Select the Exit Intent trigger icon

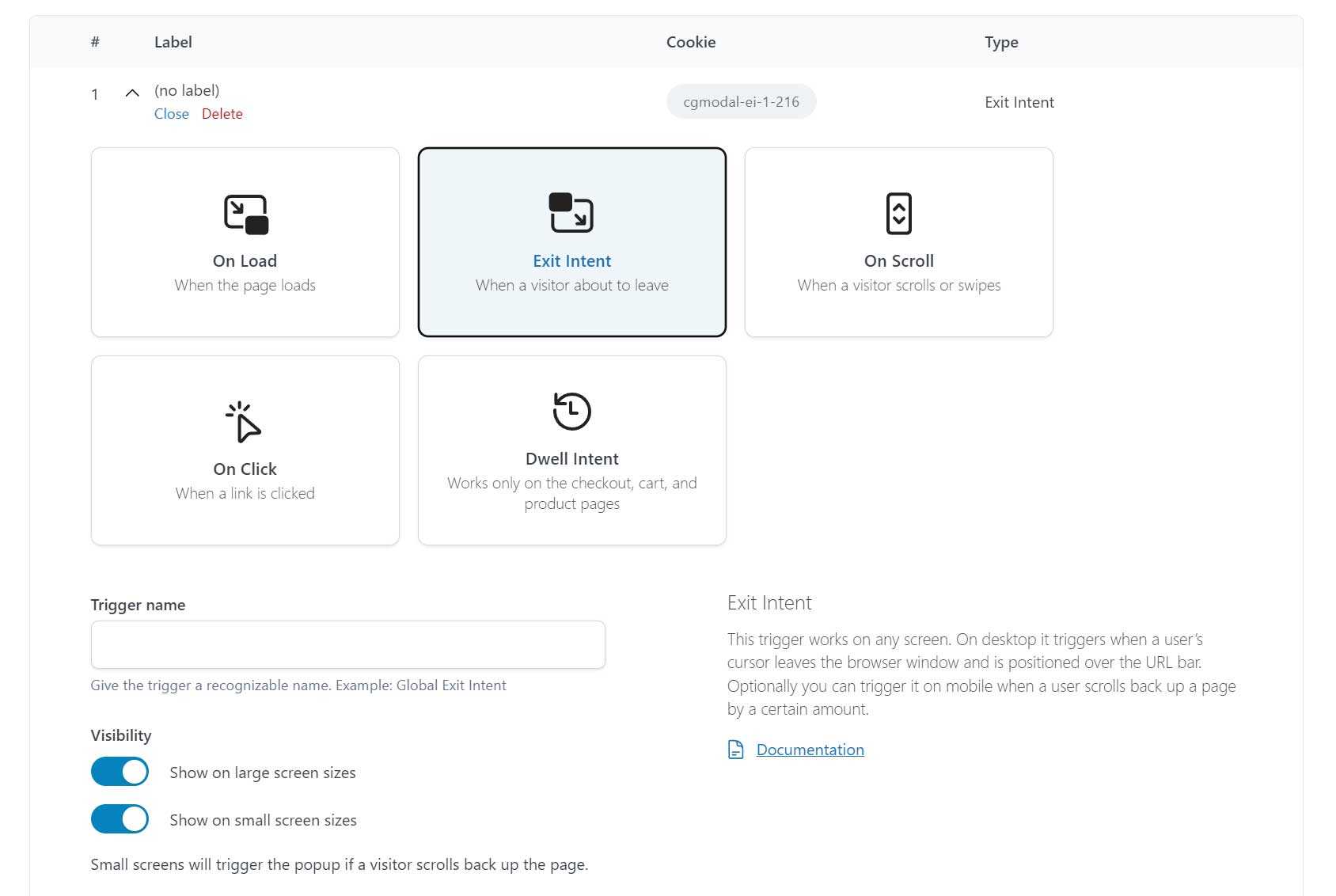571,213
